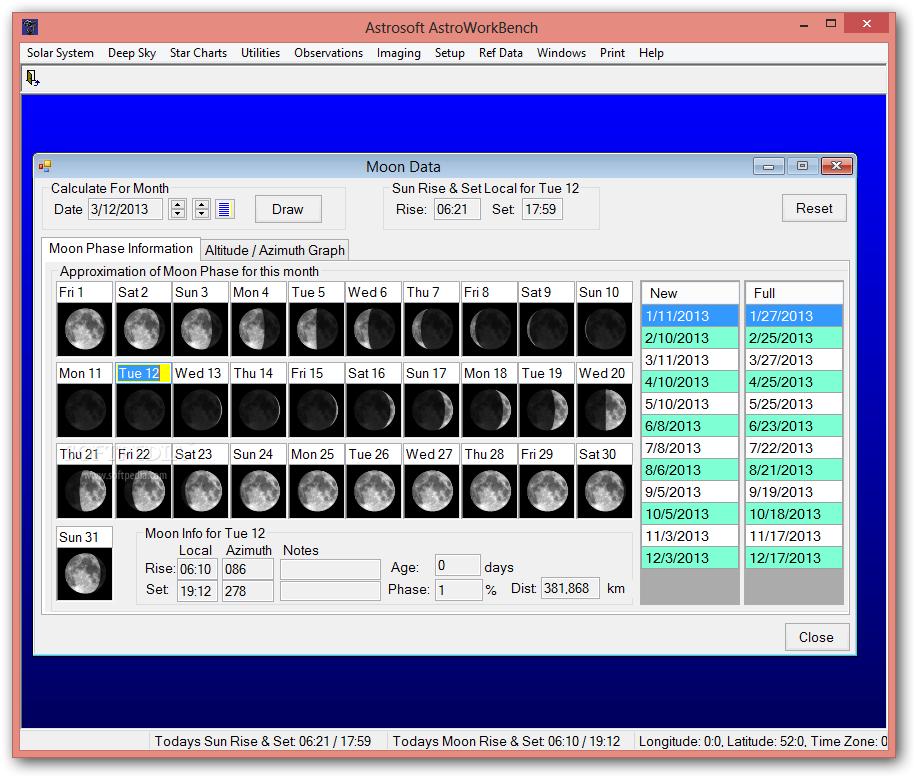Select 12/17/2013 in the Full moon list

point(794,558)
